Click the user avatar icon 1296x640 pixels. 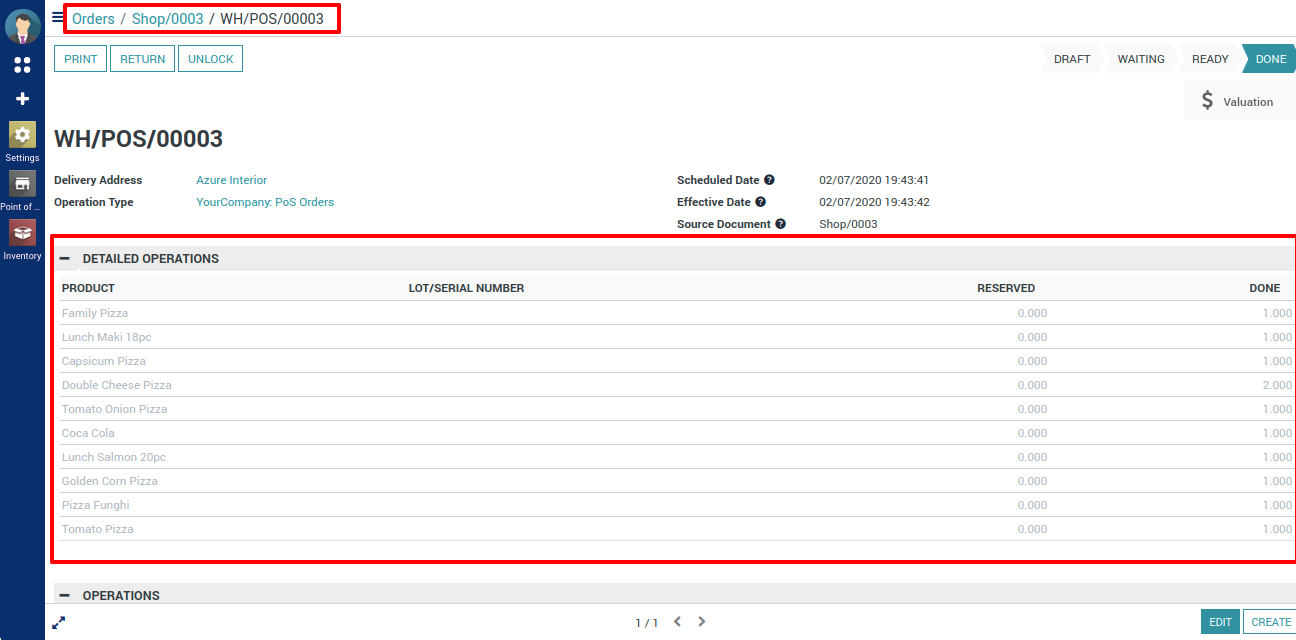tap(22, 26)
